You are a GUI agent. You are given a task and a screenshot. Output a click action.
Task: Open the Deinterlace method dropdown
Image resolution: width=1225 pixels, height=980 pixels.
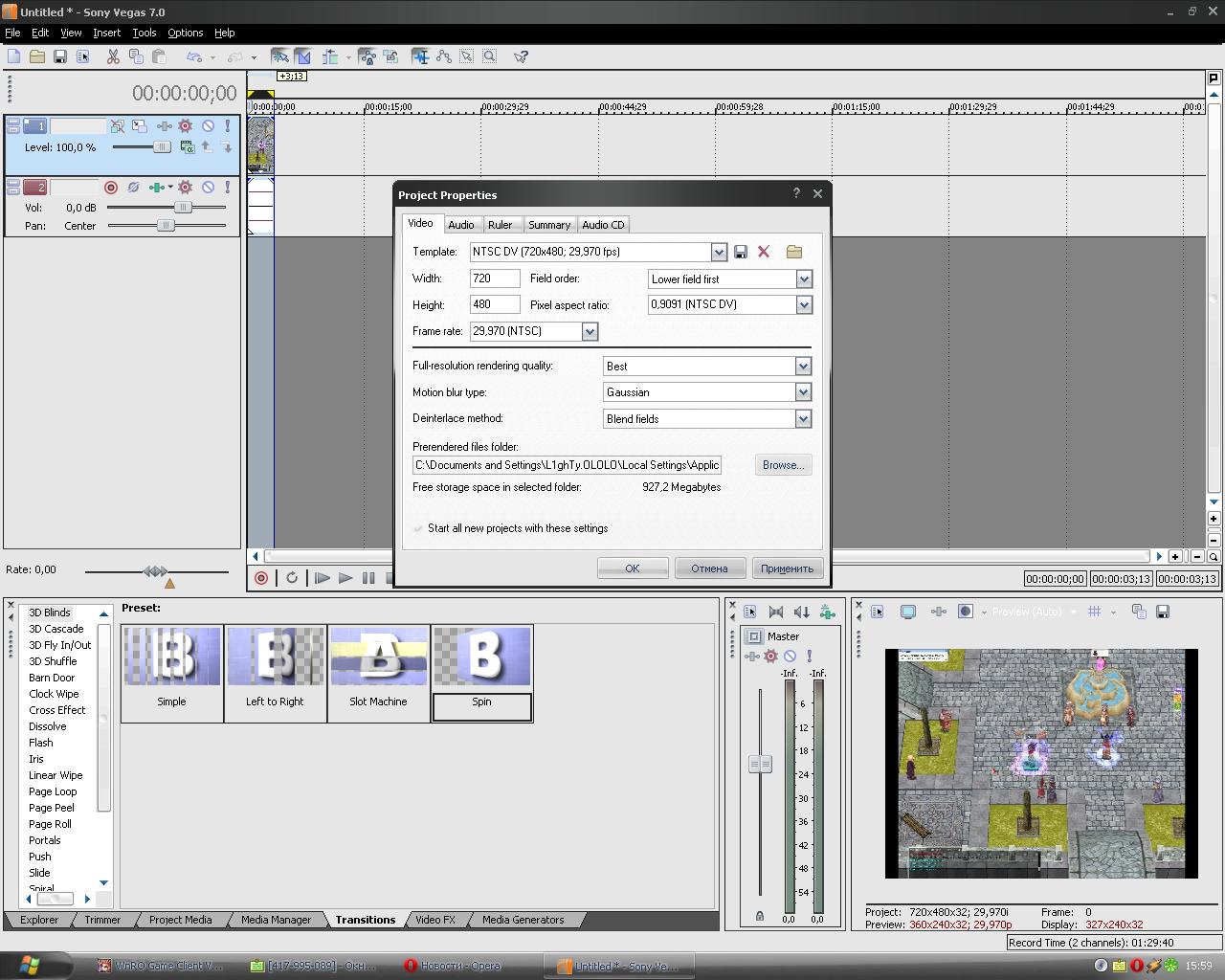pyautogui.click(x=803, y=418)
